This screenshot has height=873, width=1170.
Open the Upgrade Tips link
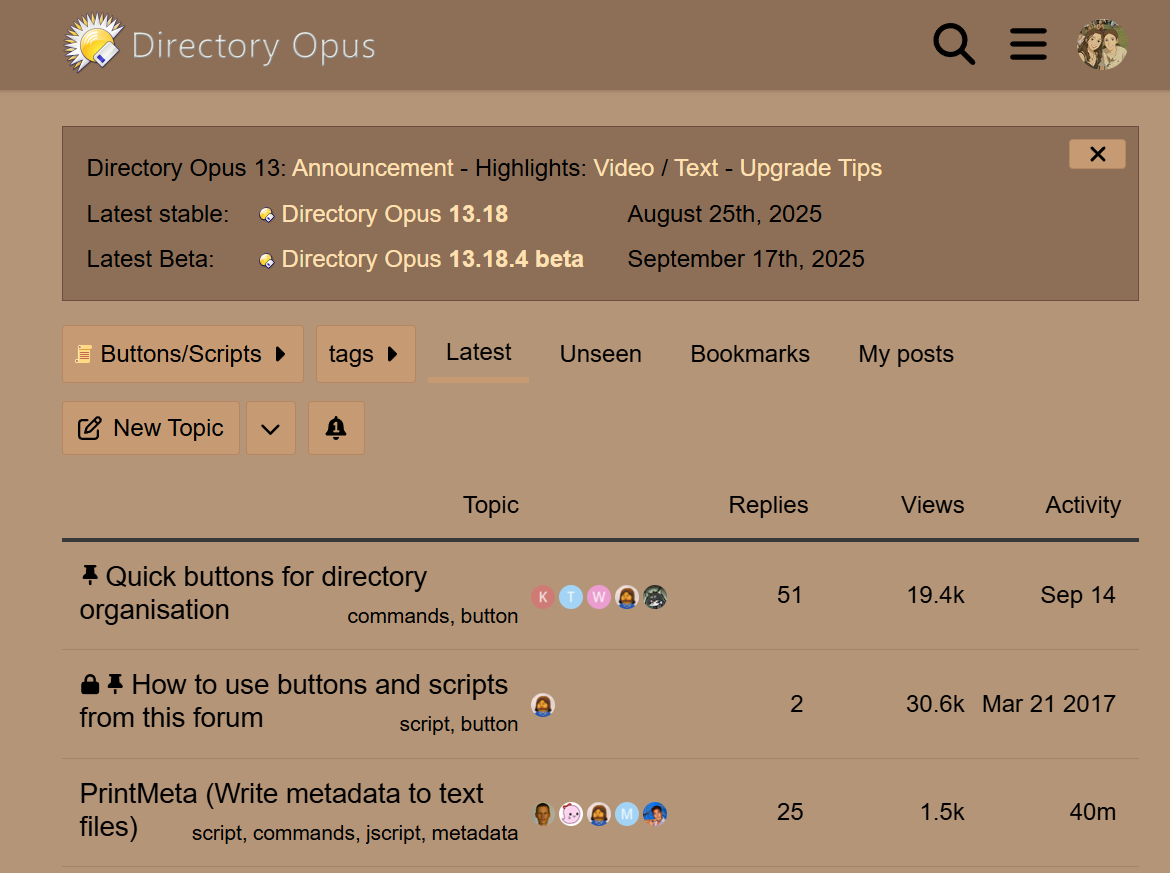coord(810,168)
